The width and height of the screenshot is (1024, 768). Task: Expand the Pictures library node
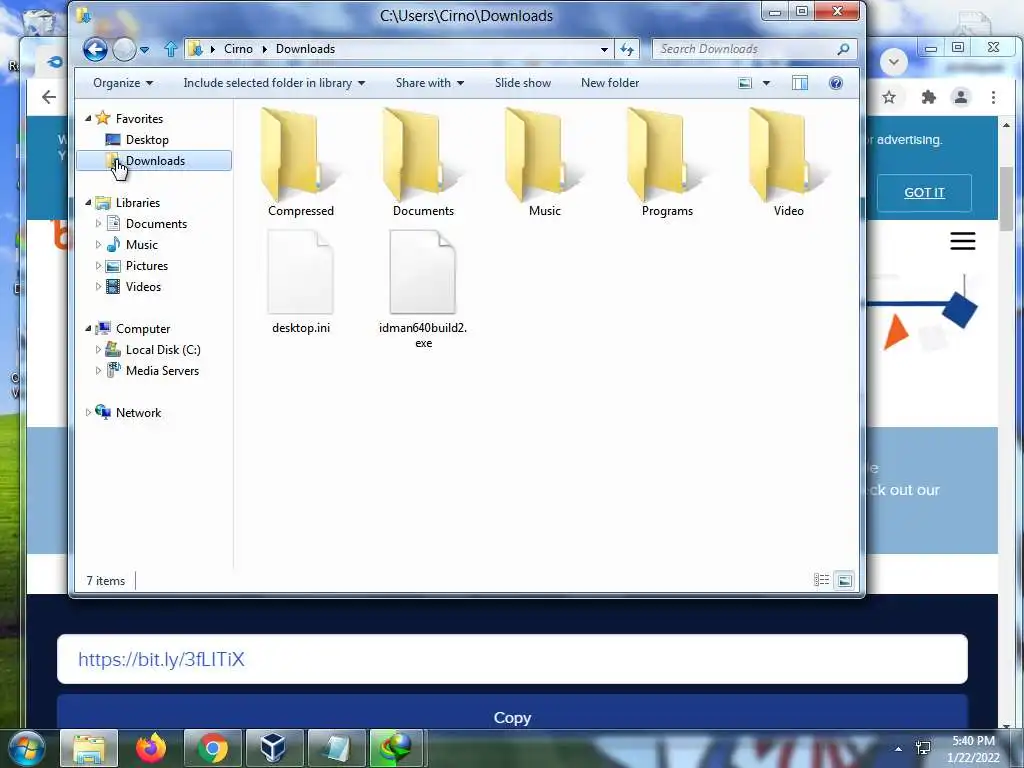pos(98,265)
